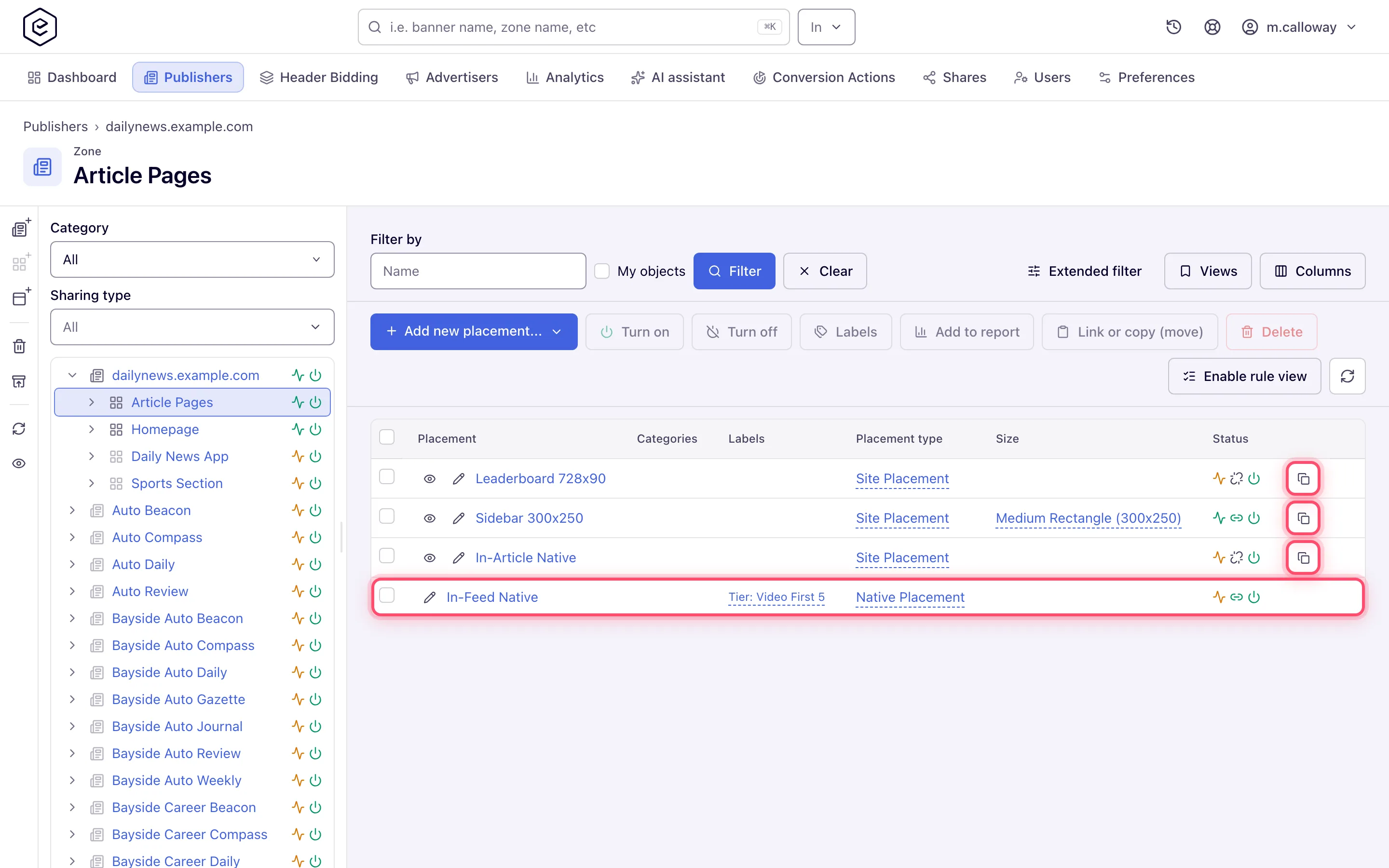Copy the In-Article Native row
The image size is (1389, 868).
[1303, 557]
